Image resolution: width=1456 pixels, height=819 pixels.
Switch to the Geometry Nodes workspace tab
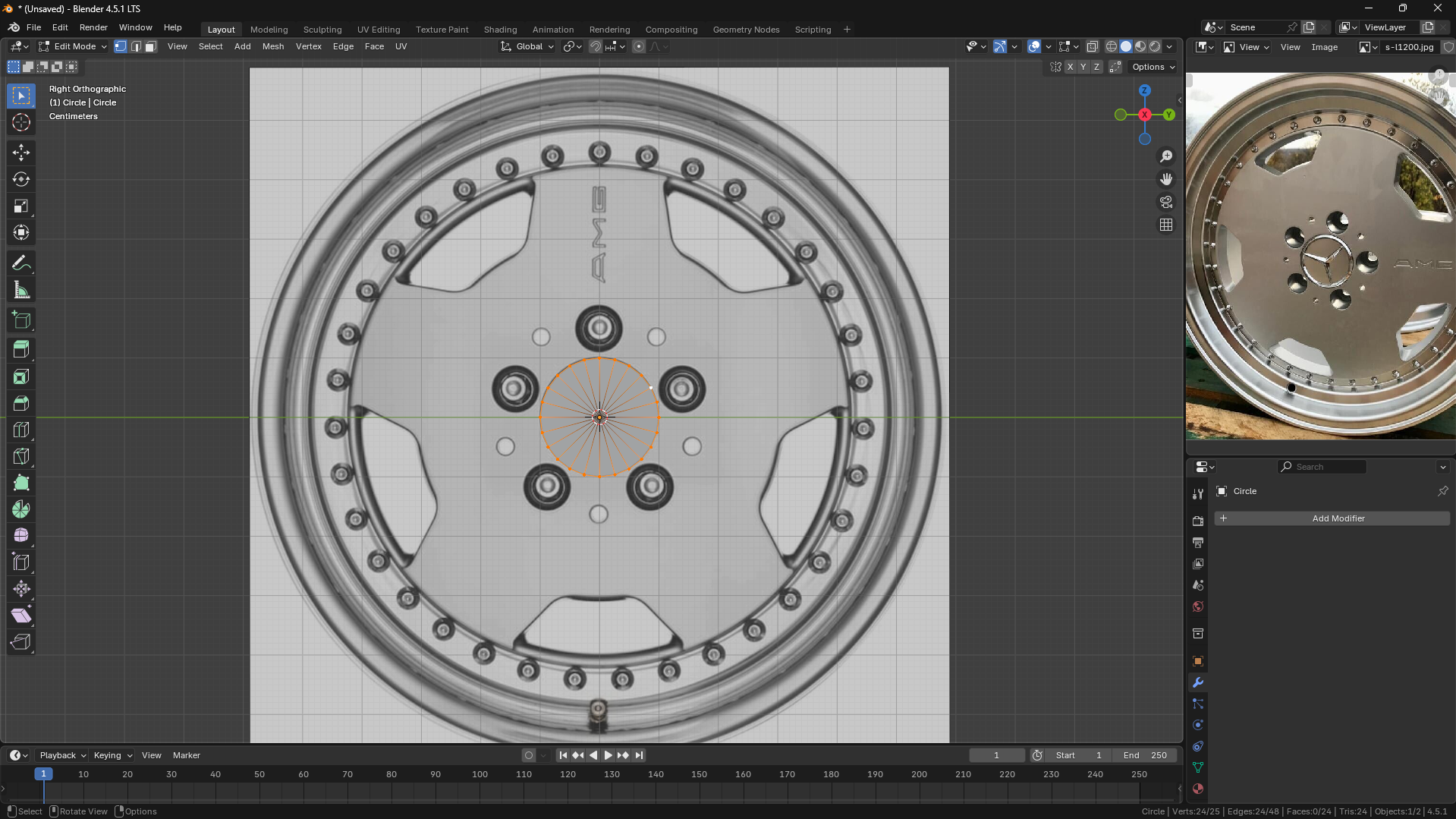[x=746, y=30]
